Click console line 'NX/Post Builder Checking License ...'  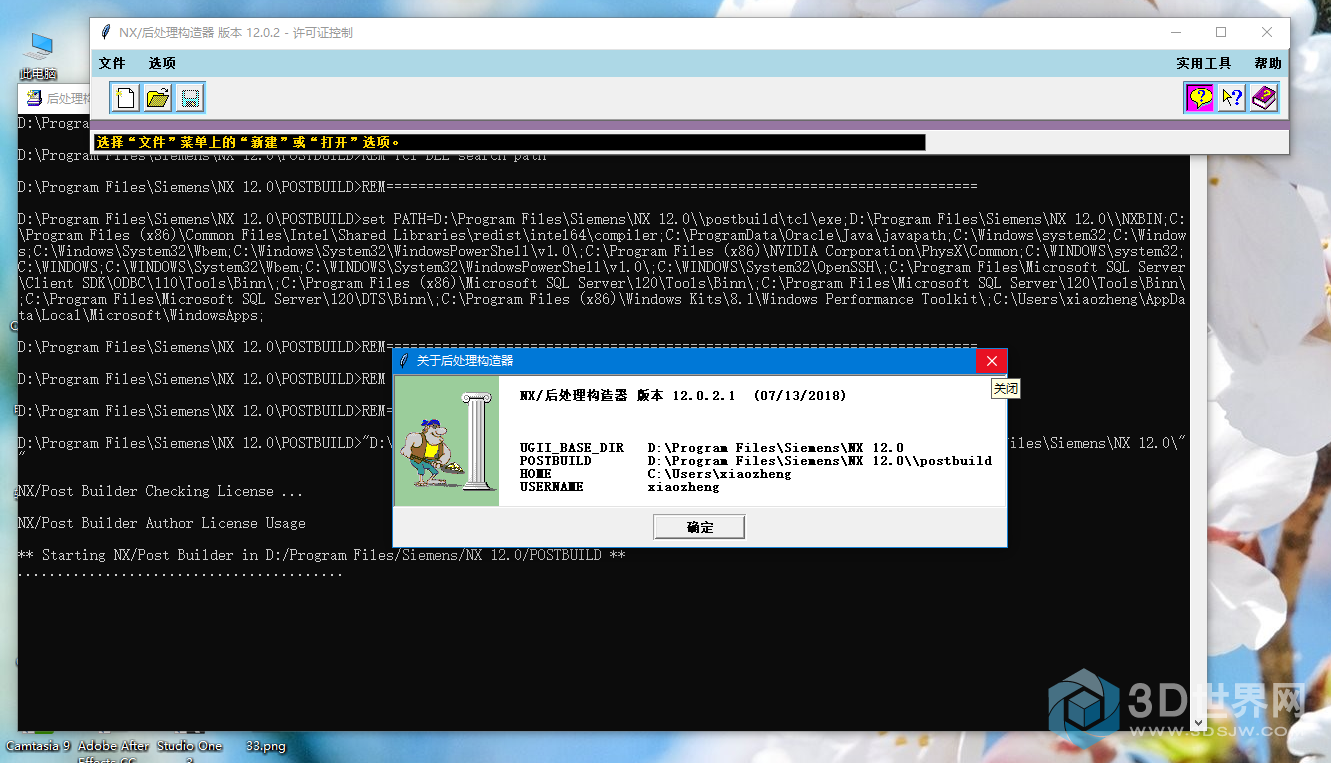point(161,491)
